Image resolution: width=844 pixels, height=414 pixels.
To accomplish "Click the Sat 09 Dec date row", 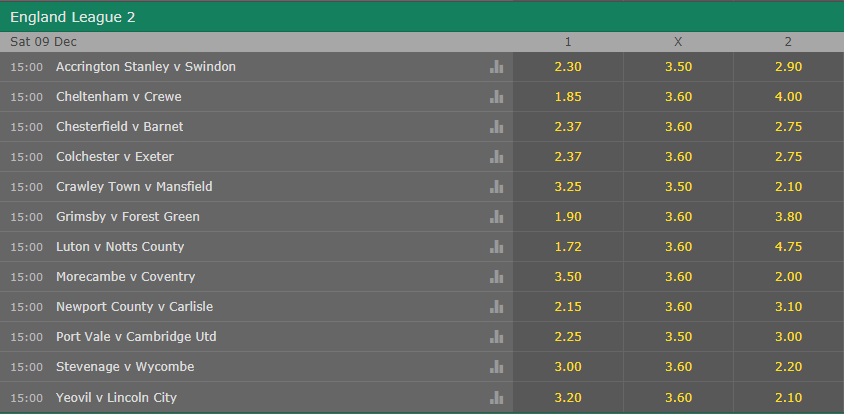I will click(x=44, y=42).
